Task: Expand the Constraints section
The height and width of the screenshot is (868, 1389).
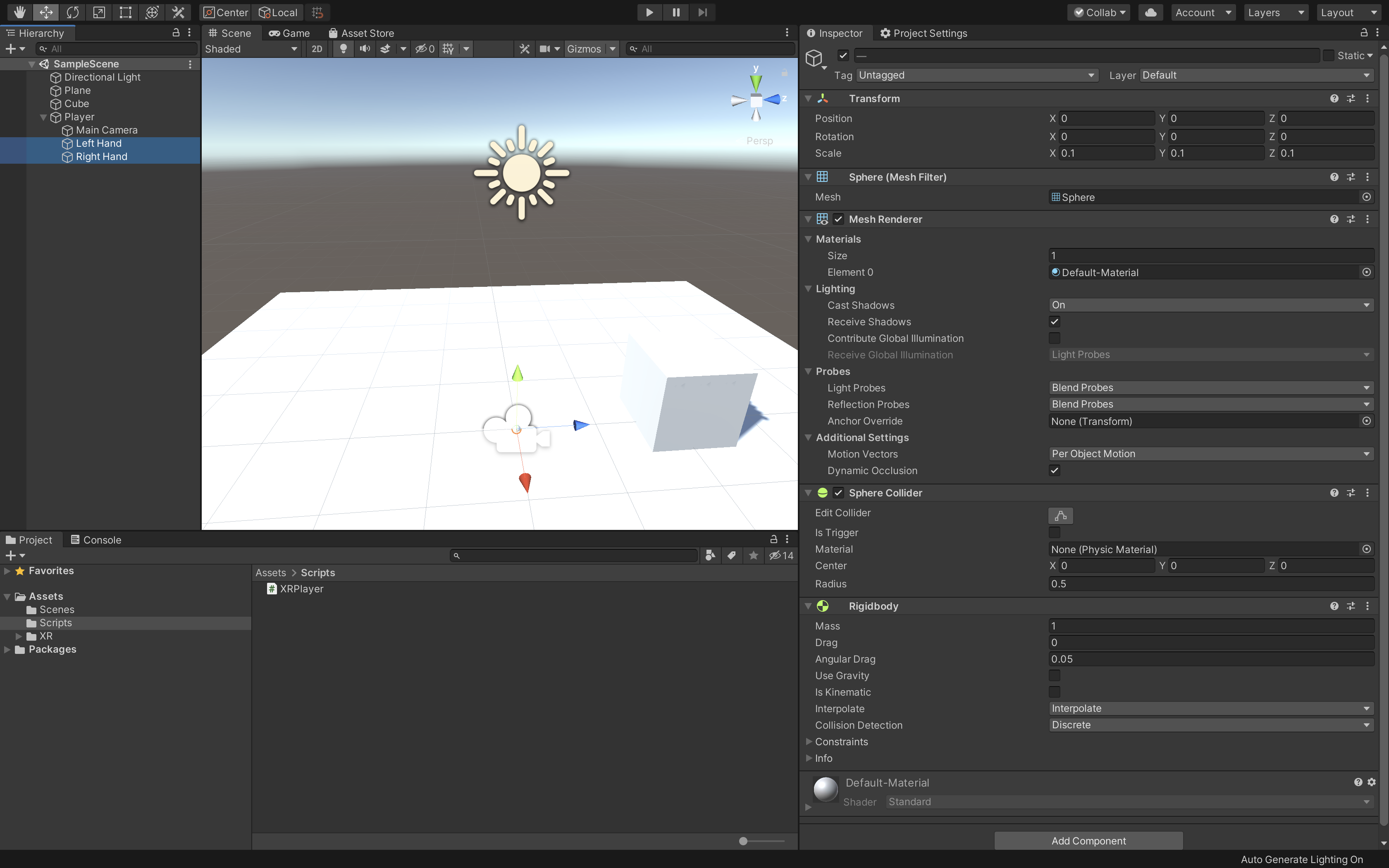Action: click(809, 742)
